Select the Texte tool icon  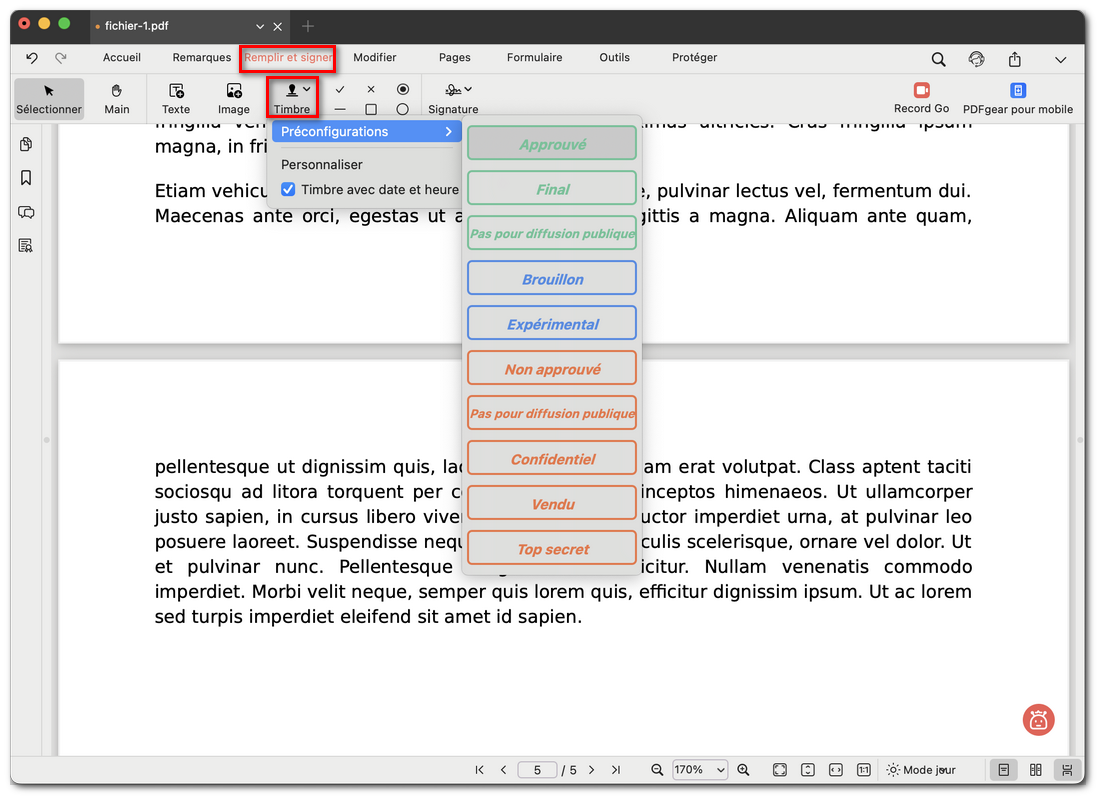(176, 91)
